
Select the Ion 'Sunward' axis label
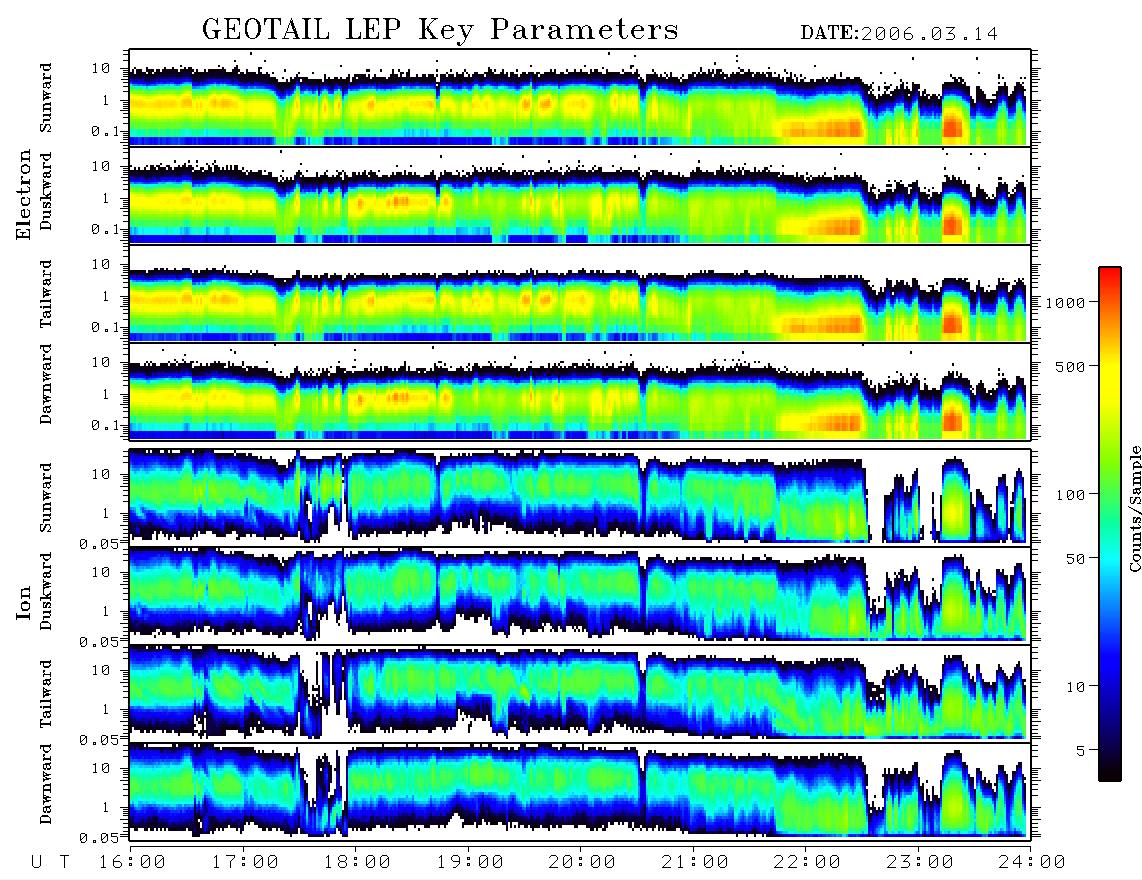point(46,498)
